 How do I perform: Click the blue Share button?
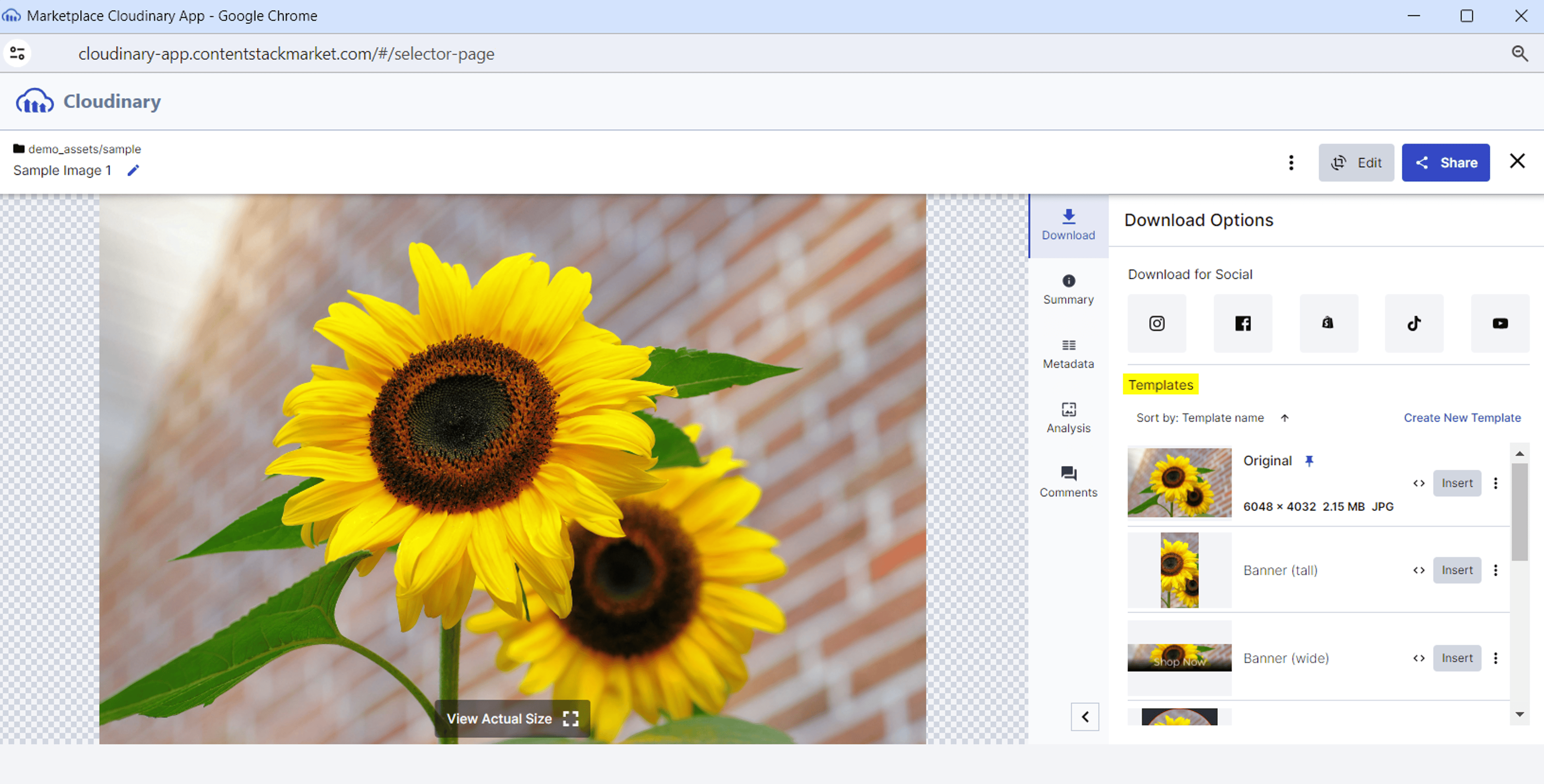pos(1445,162)
